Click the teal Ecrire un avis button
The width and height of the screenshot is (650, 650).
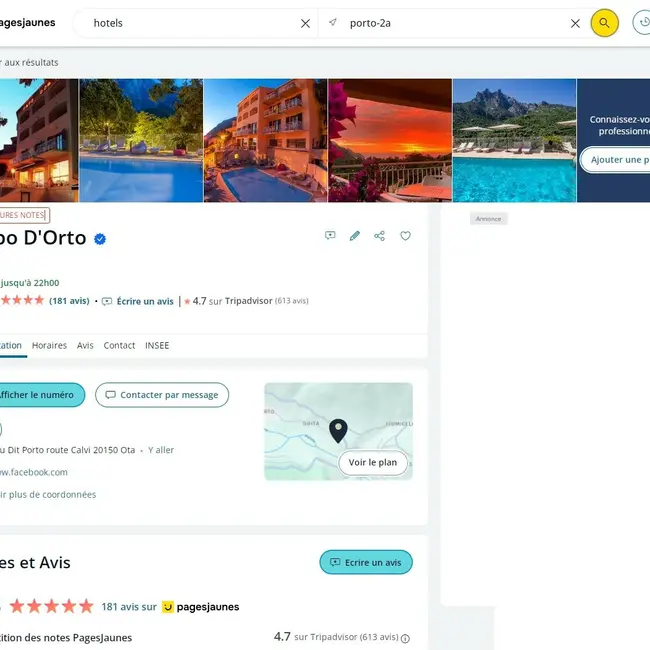coord(366,563)
